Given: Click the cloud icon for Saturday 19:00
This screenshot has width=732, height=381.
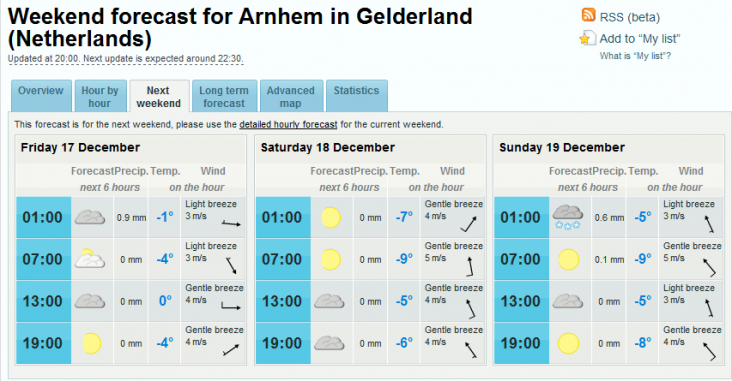Looking at the screenshot, I should coord(329,344).
